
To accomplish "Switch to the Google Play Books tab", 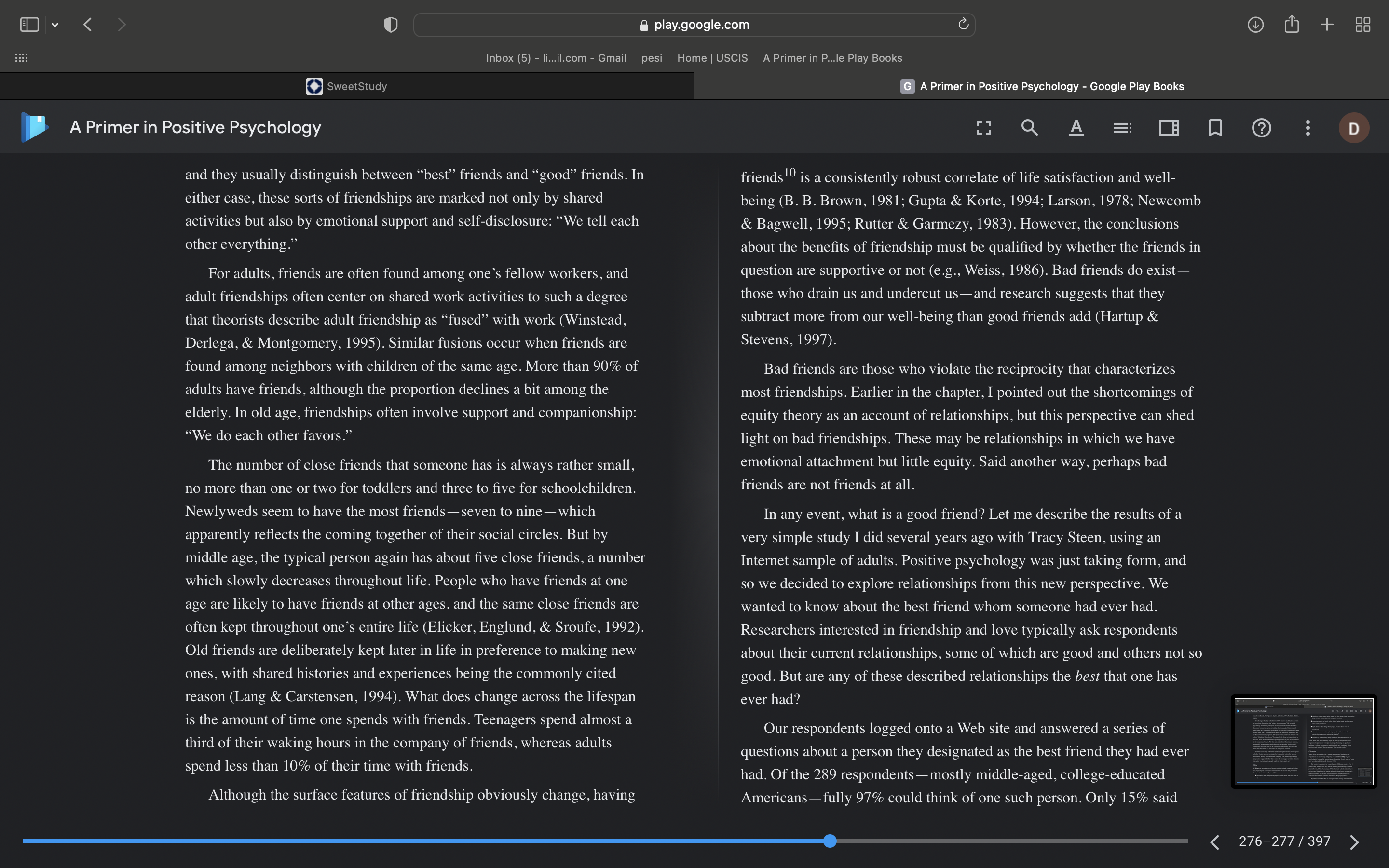I will [x=1041, y=86].
